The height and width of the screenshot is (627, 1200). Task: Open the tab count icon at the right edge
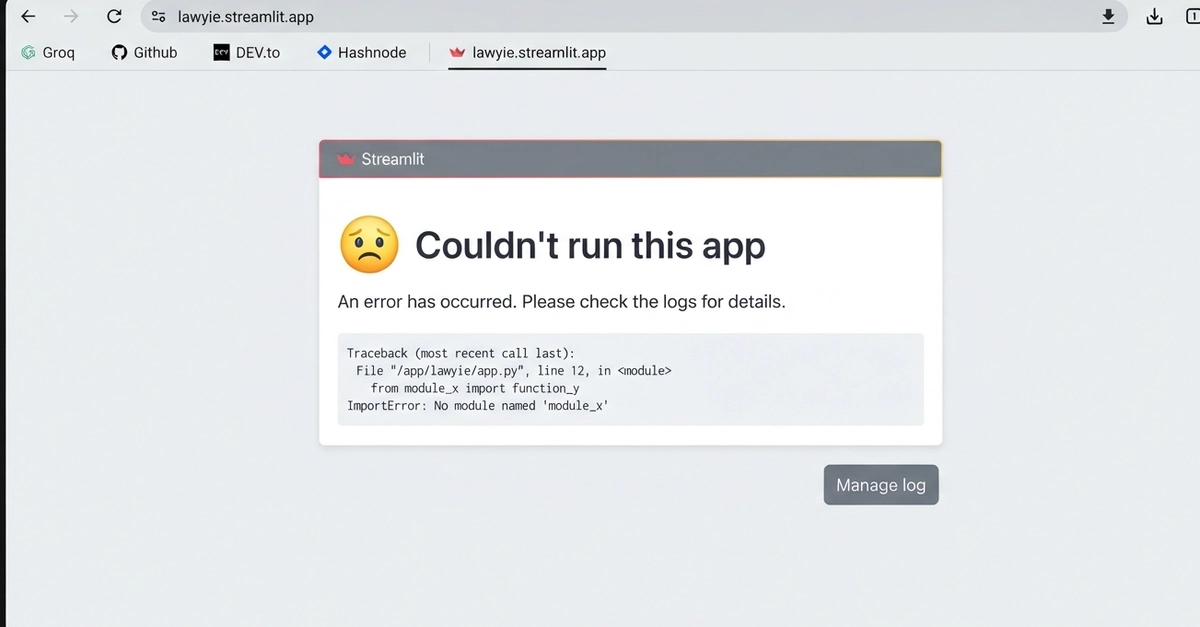click(x=1193, y=16)
